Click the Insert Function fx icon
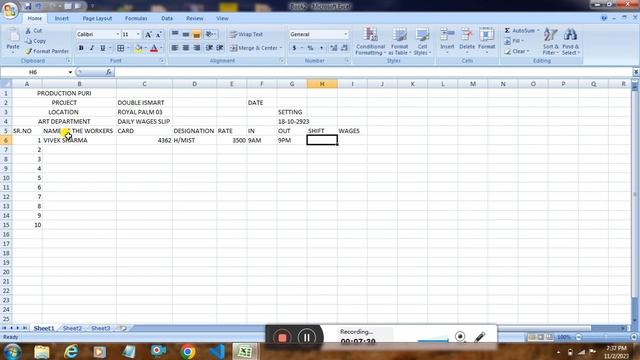Viewport: 640px width, 360px height. coord(109,72)
